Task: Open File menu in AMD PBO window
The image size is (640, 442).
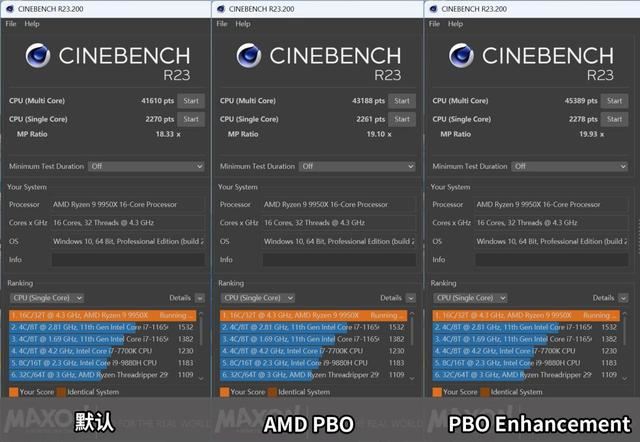Action: coord(222,24)
